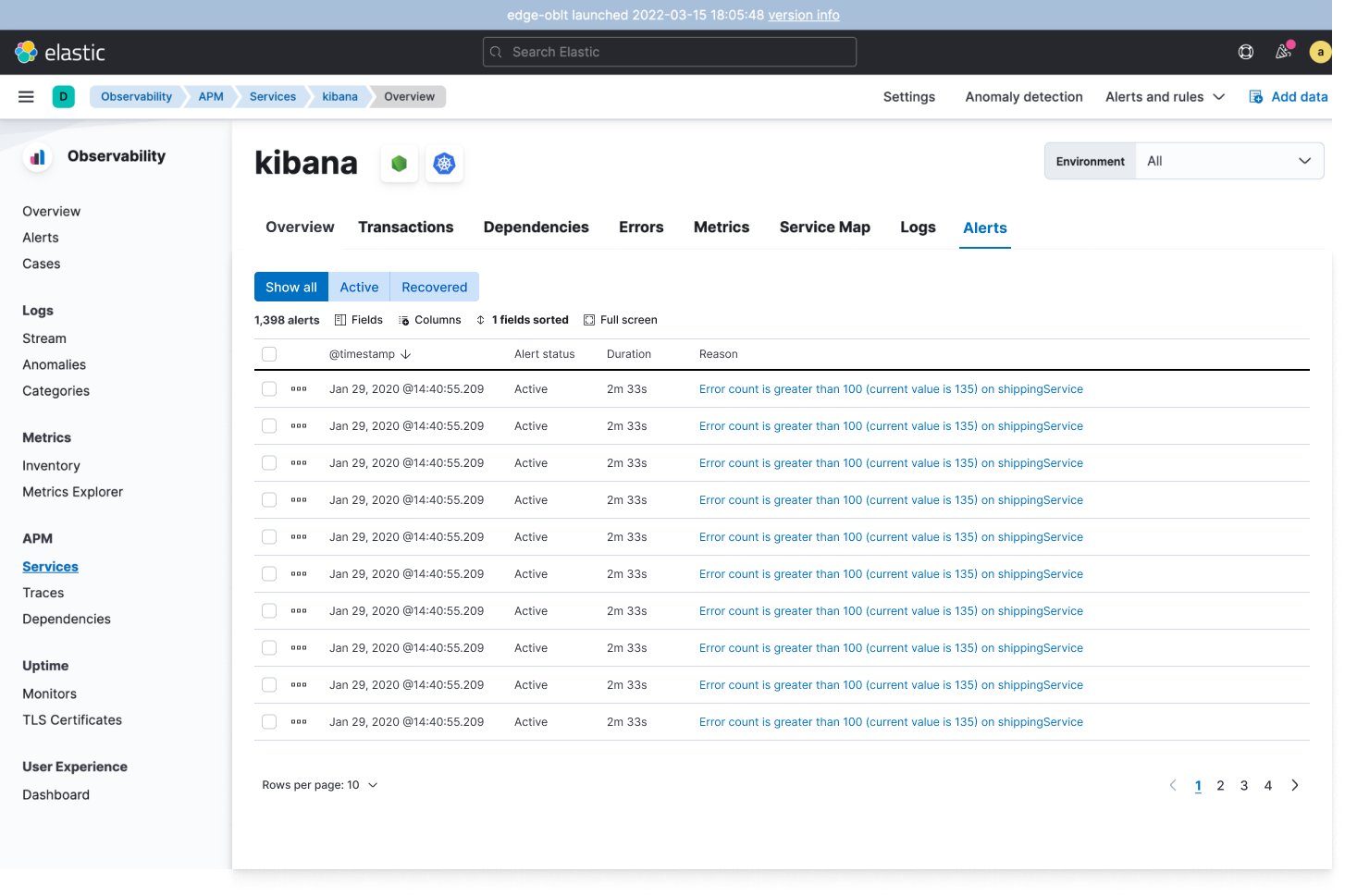Open the D space selector avatar
The image size is (1345, 896).
pyautogui.click(x=64, y=97)
